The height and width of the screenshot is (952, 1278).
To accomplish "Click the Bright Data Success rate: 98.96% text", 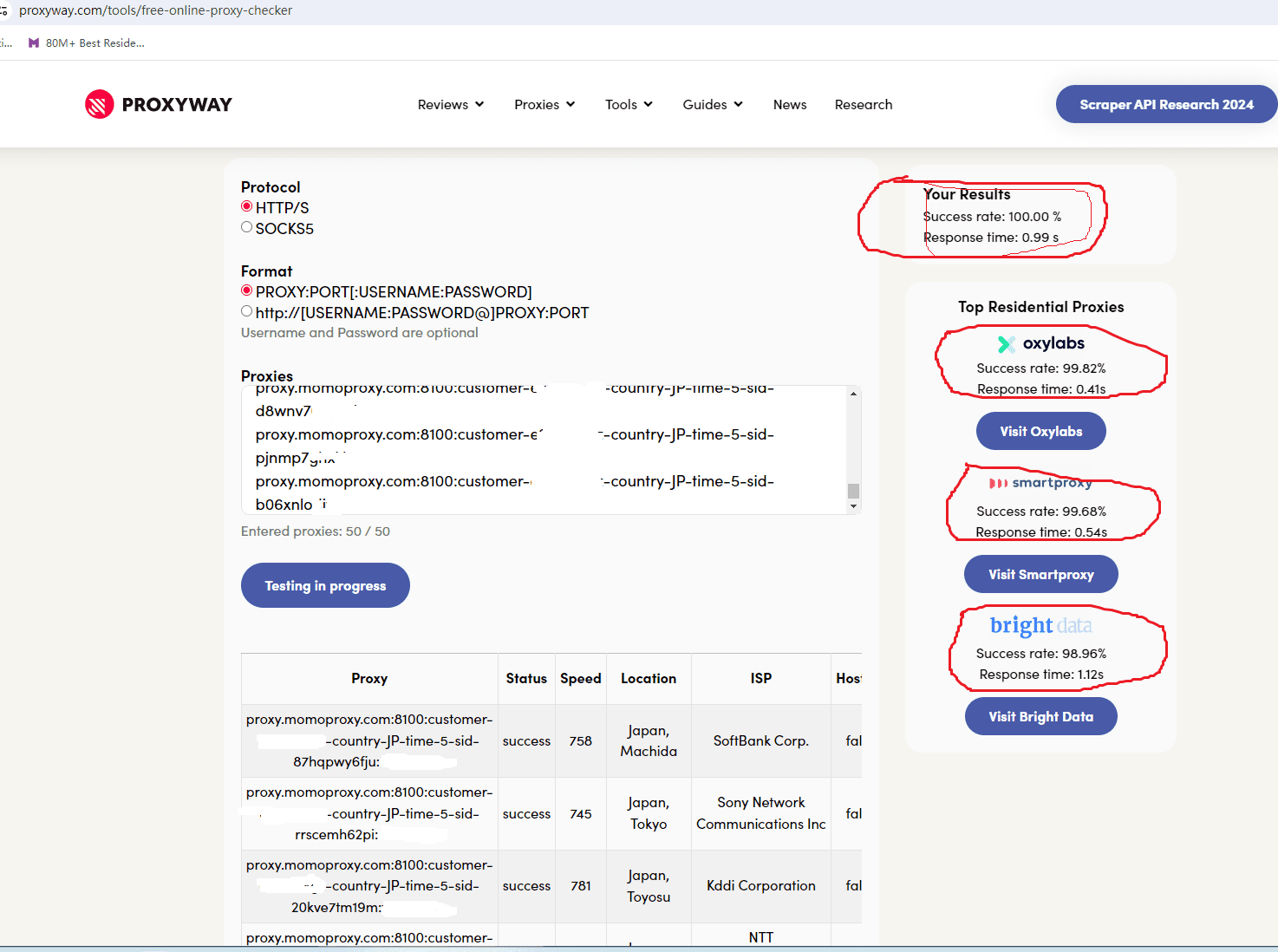I will click(x=1040, y=654).
